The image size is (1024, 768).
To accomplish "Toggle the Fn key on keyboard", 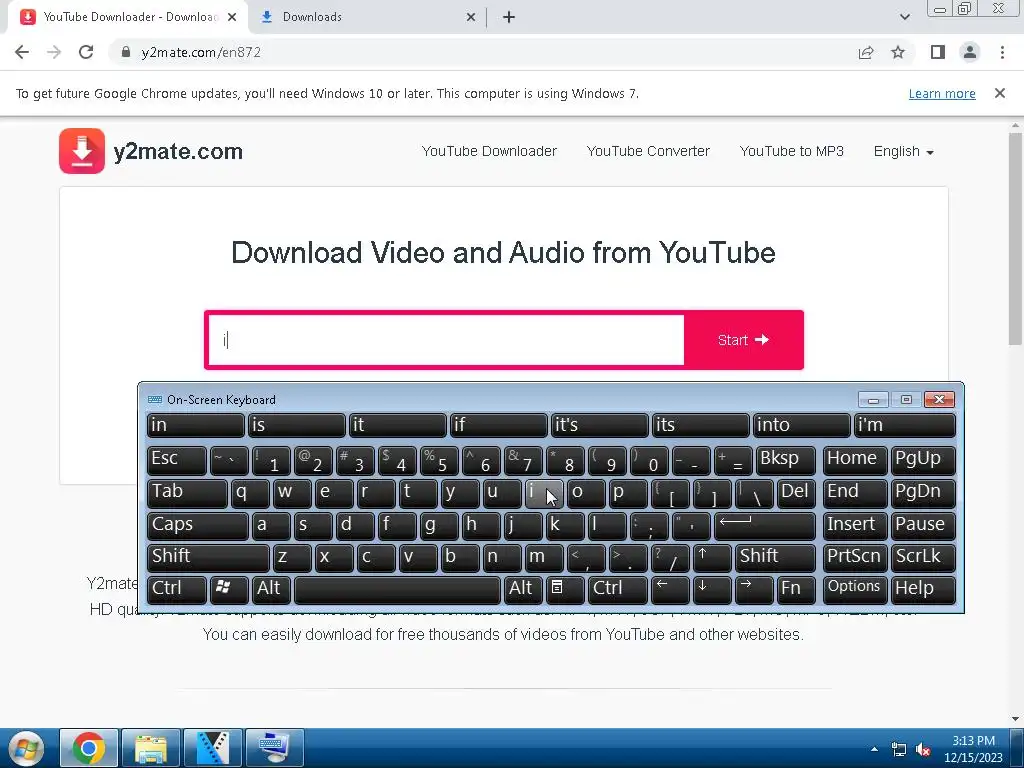I will 796,589.
